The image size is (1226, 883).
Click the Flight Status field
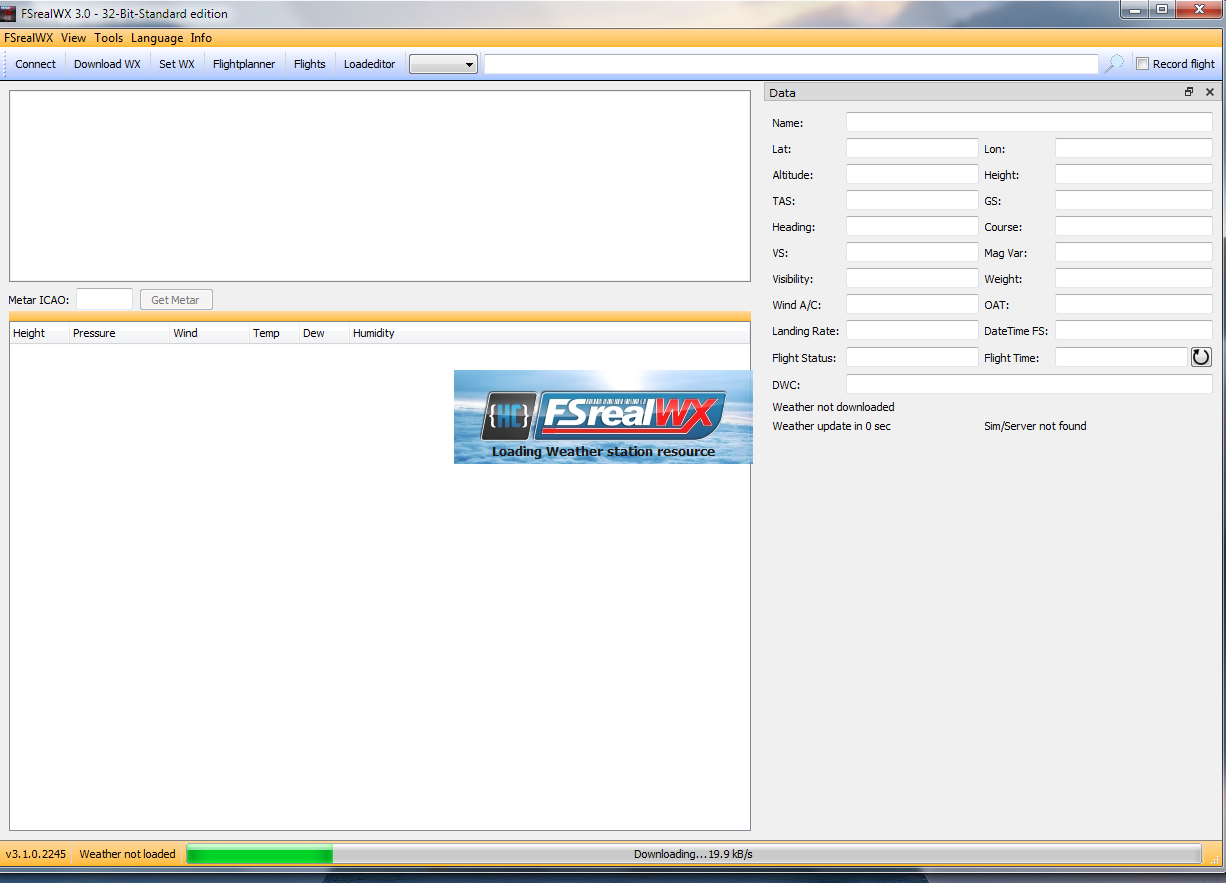point(912,356)
